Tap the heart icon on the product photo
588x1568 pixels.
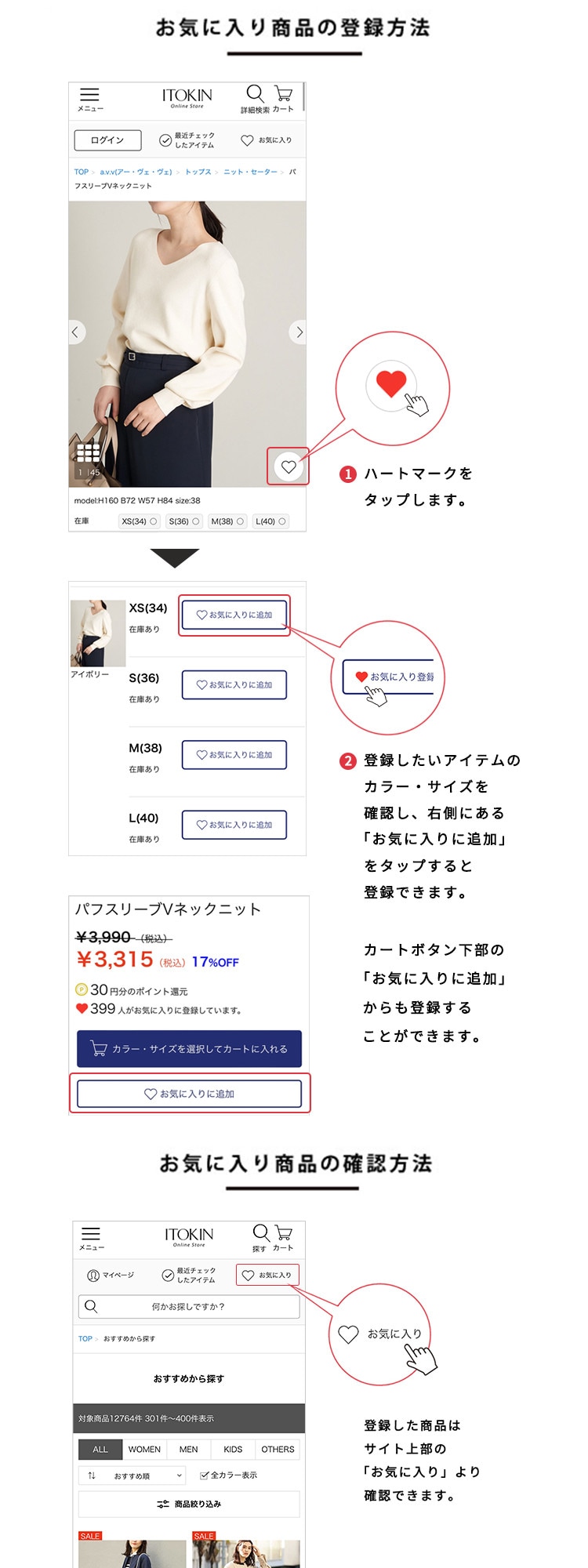(289, 466)
